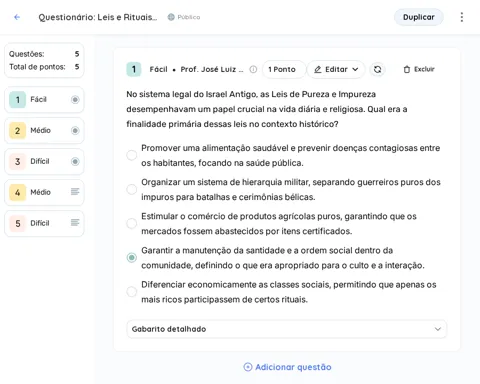
Task: Select the radio for 'Organizar um sistema de hierarquia militar'
Action: [132, 189]
